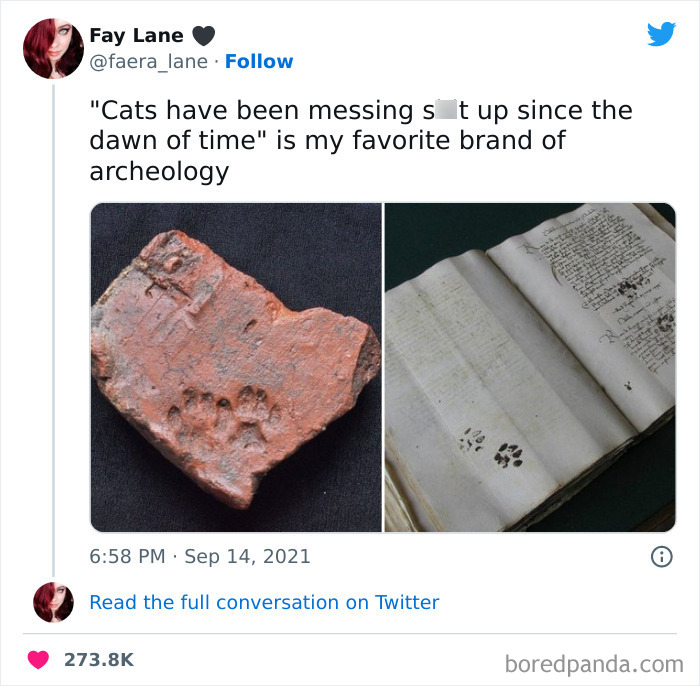Open the red clay brick photo
The image size is (700, 686).
tap(236, 367)
